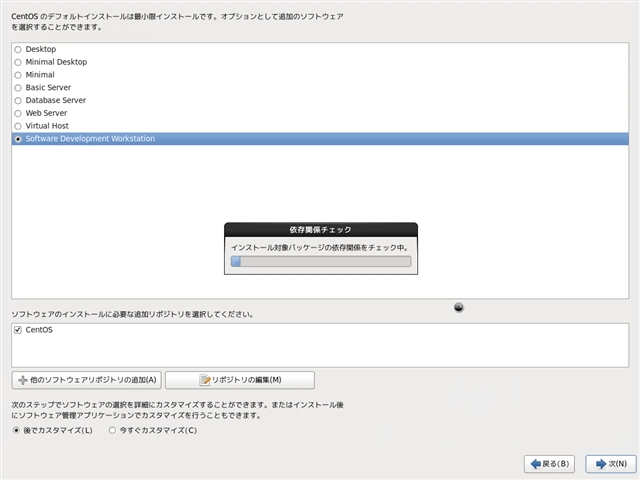
Task: Select the Desktop radio button
Action: pos(18,49)
